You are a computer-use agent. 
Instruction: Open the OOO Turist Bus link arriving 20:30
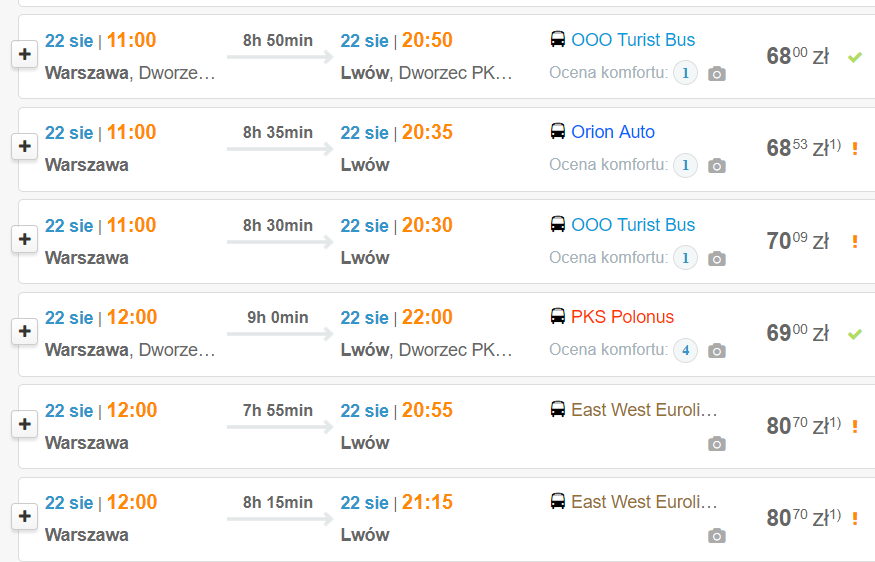(x=633, y=225)
